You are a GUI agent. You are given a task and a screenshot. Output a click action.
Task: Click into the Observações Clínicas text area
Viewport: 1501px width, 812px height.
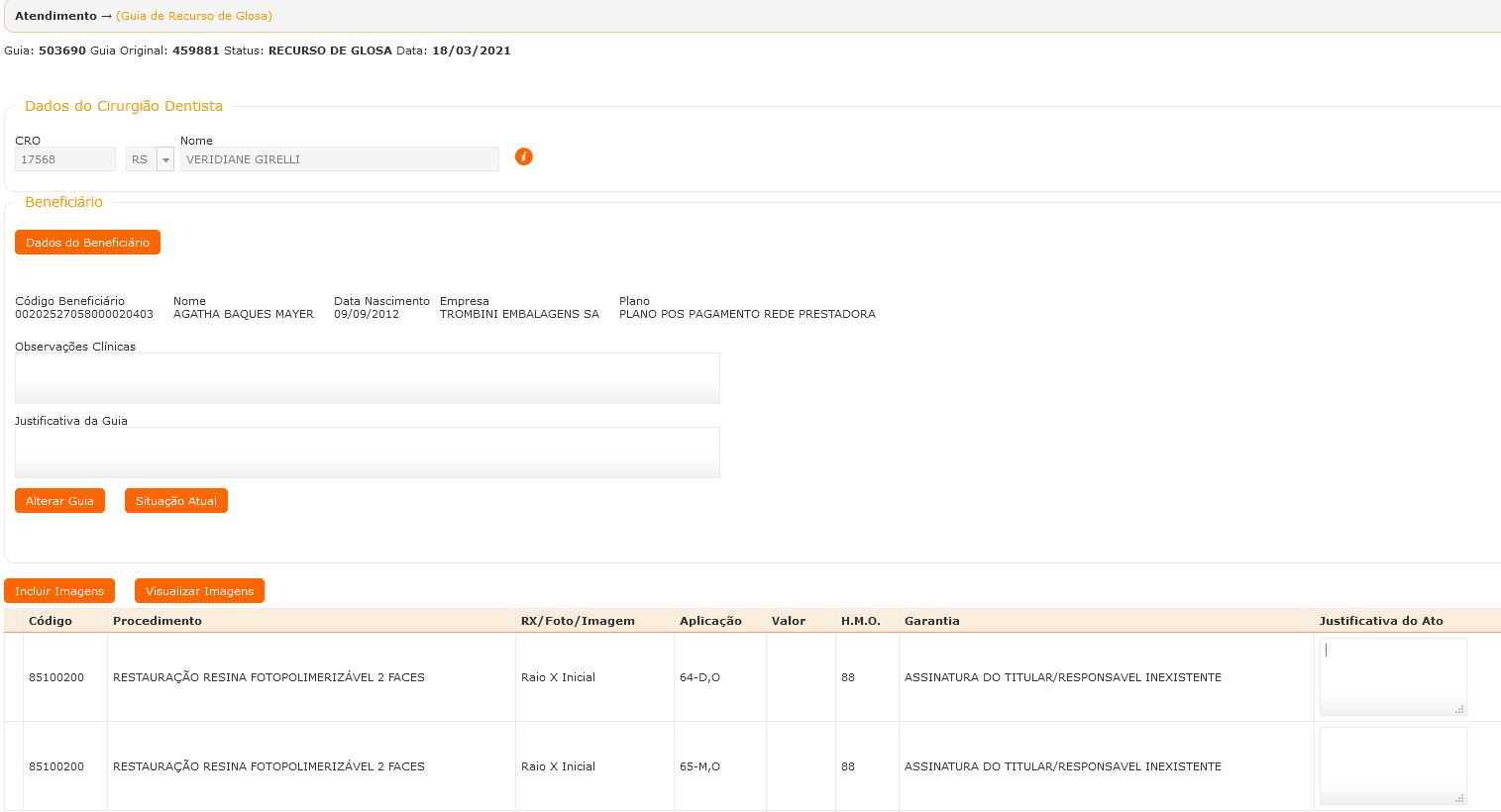pos(367,378)
